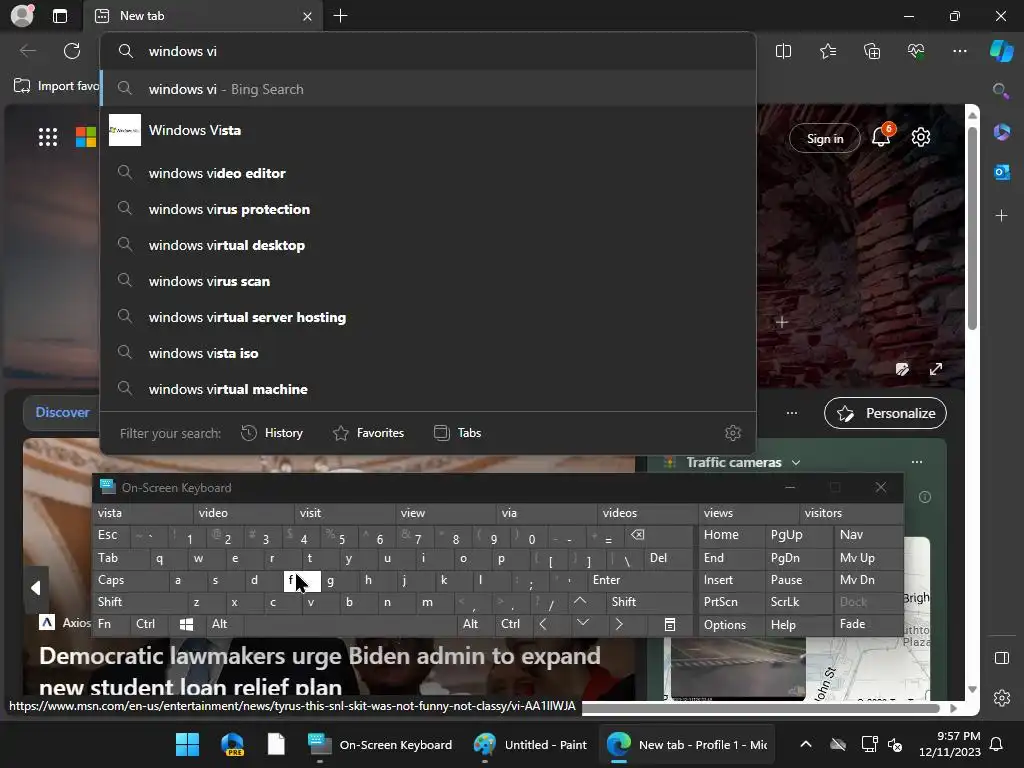Open the tab actions menu icon
Image resolution: width=1024 pixels, height=768 pixels.
60,16
